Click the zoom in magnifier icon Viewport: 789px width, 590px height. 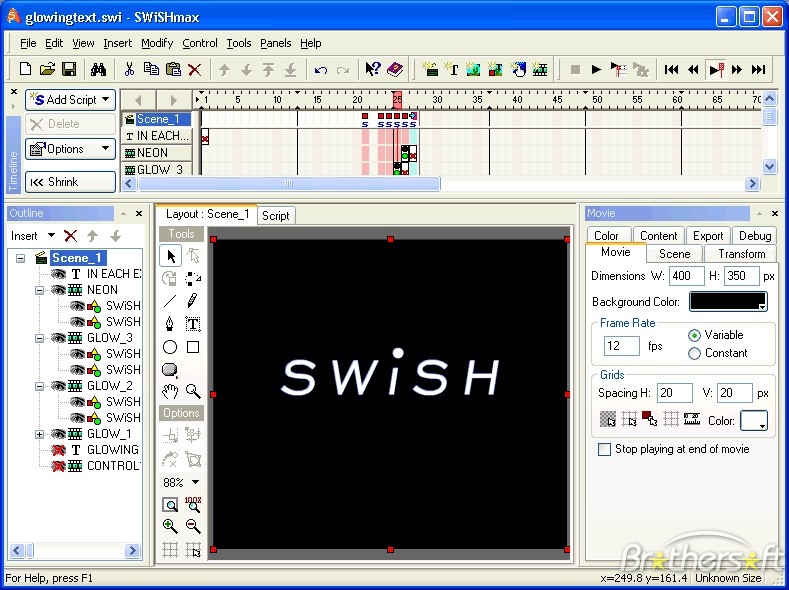170,526
